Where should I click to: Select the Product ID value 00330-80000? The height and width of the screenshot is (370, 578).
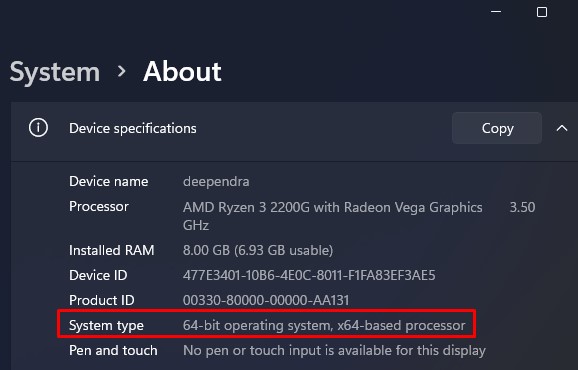[x=266, y=300]
